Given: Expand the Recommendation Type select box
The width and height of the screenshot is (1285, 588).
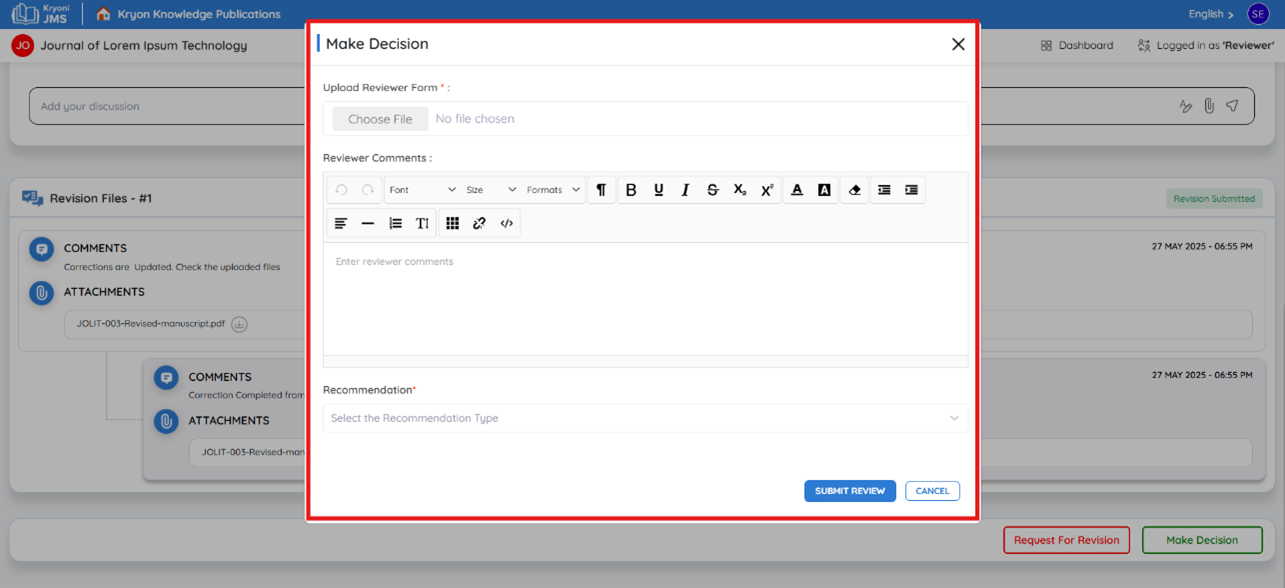Looking at the screenshot, I should [x=645, y=418].
